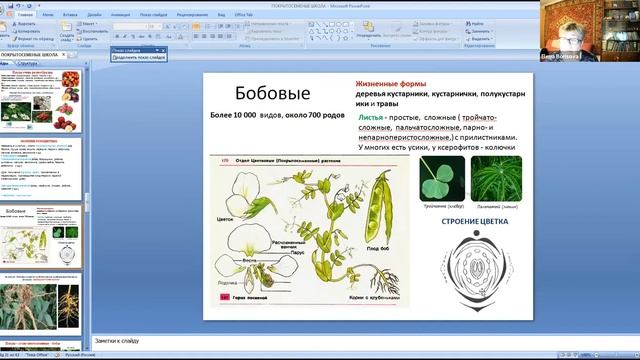Open the Выделить selection dropdown
The height and width of the screenshot is (360, 640).
[x=480, y=39]
